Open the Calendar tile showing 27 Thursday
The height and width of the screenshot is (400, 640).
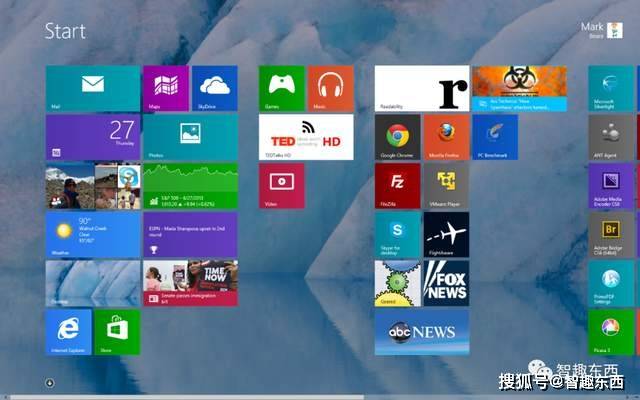93,137
